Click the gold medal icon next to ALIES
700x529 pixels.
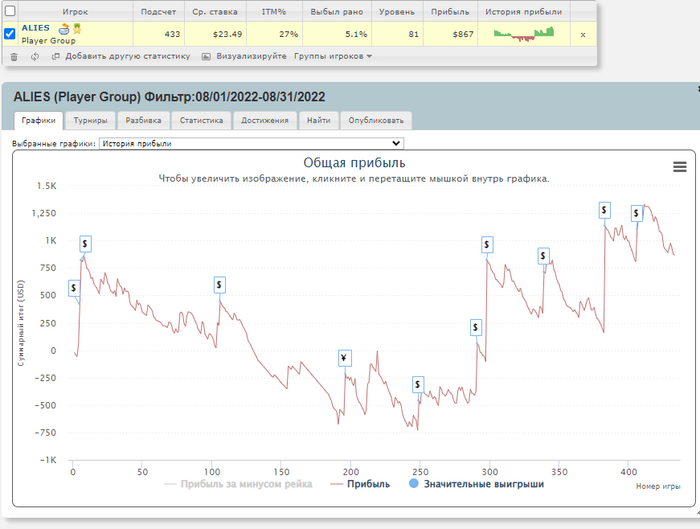coord(77,29)
